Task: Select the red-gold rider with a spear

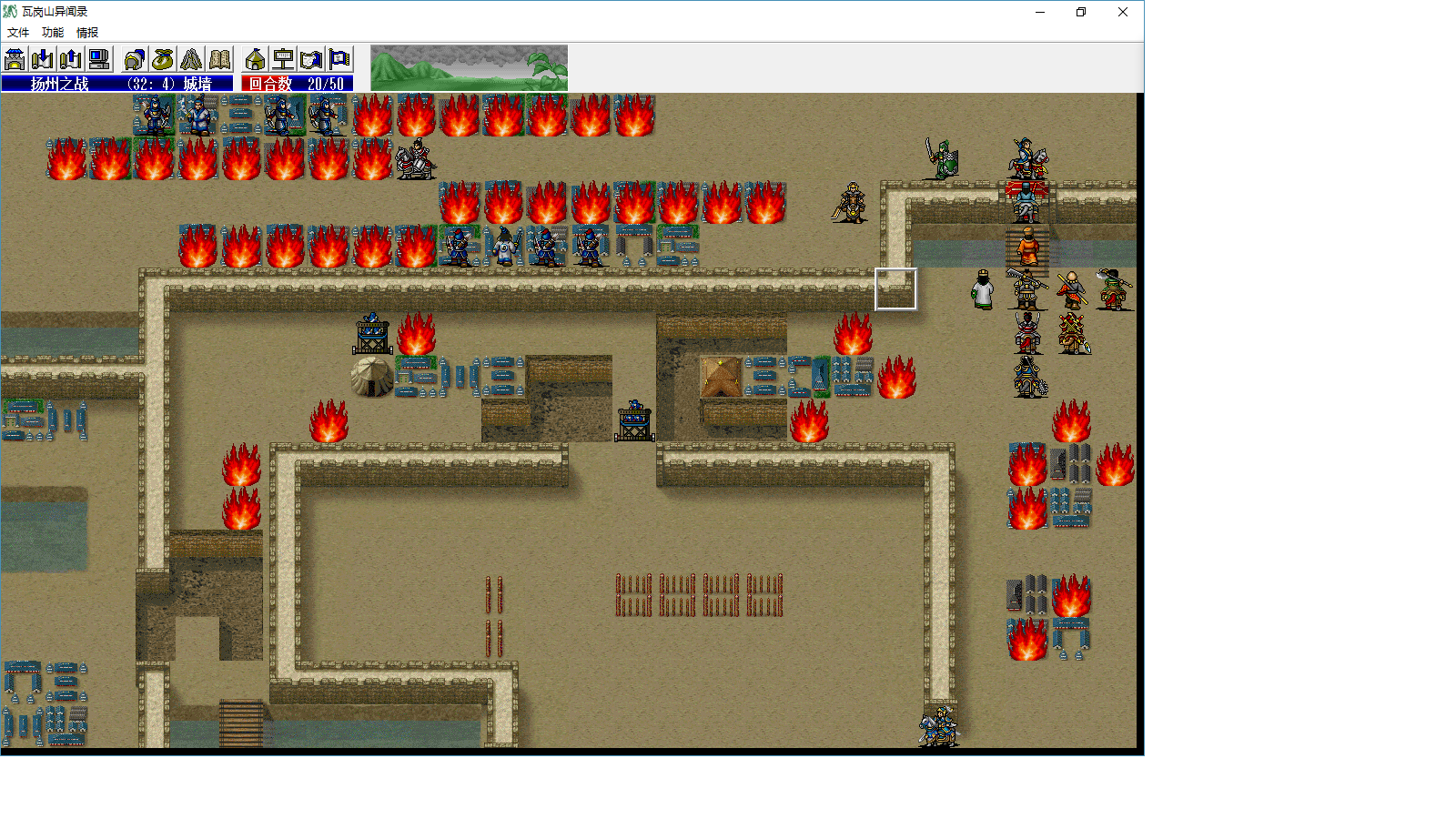Action: click(x=1073, y=333)
